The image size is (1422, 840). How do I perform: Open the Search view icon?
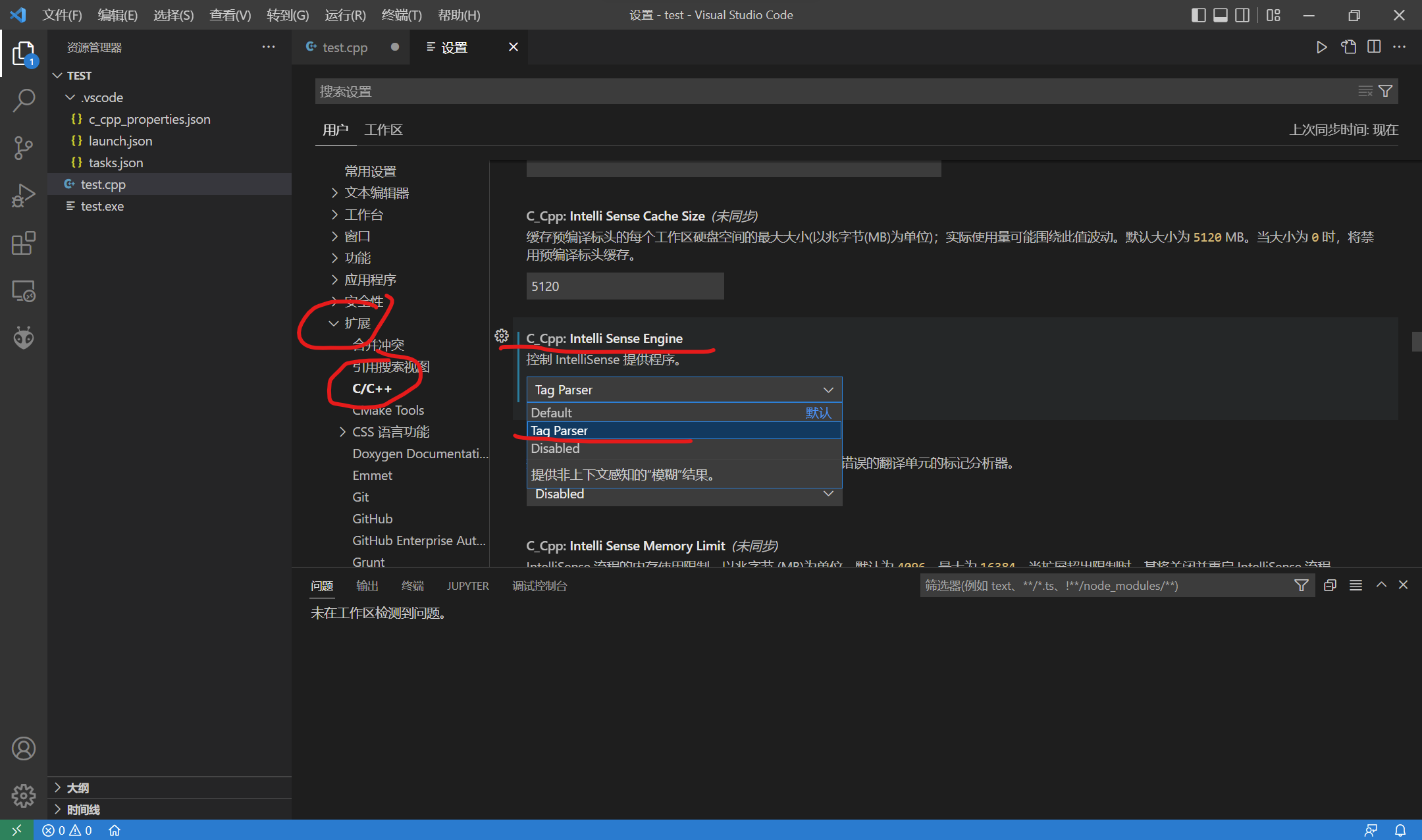24,100
